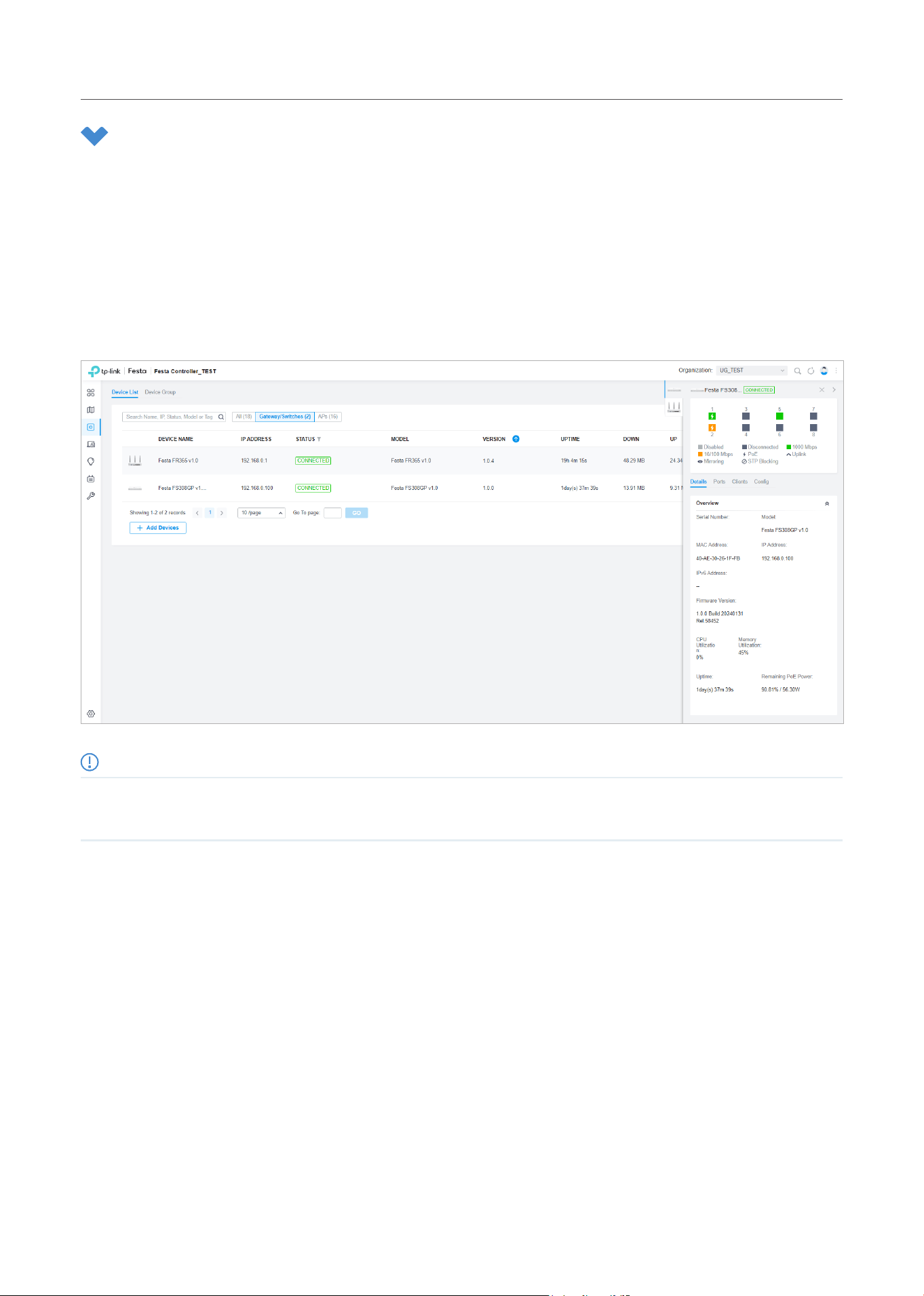Open the Details tab in the device panel
Viewport: 924px width, 1296px height.
tap(699, 482)
